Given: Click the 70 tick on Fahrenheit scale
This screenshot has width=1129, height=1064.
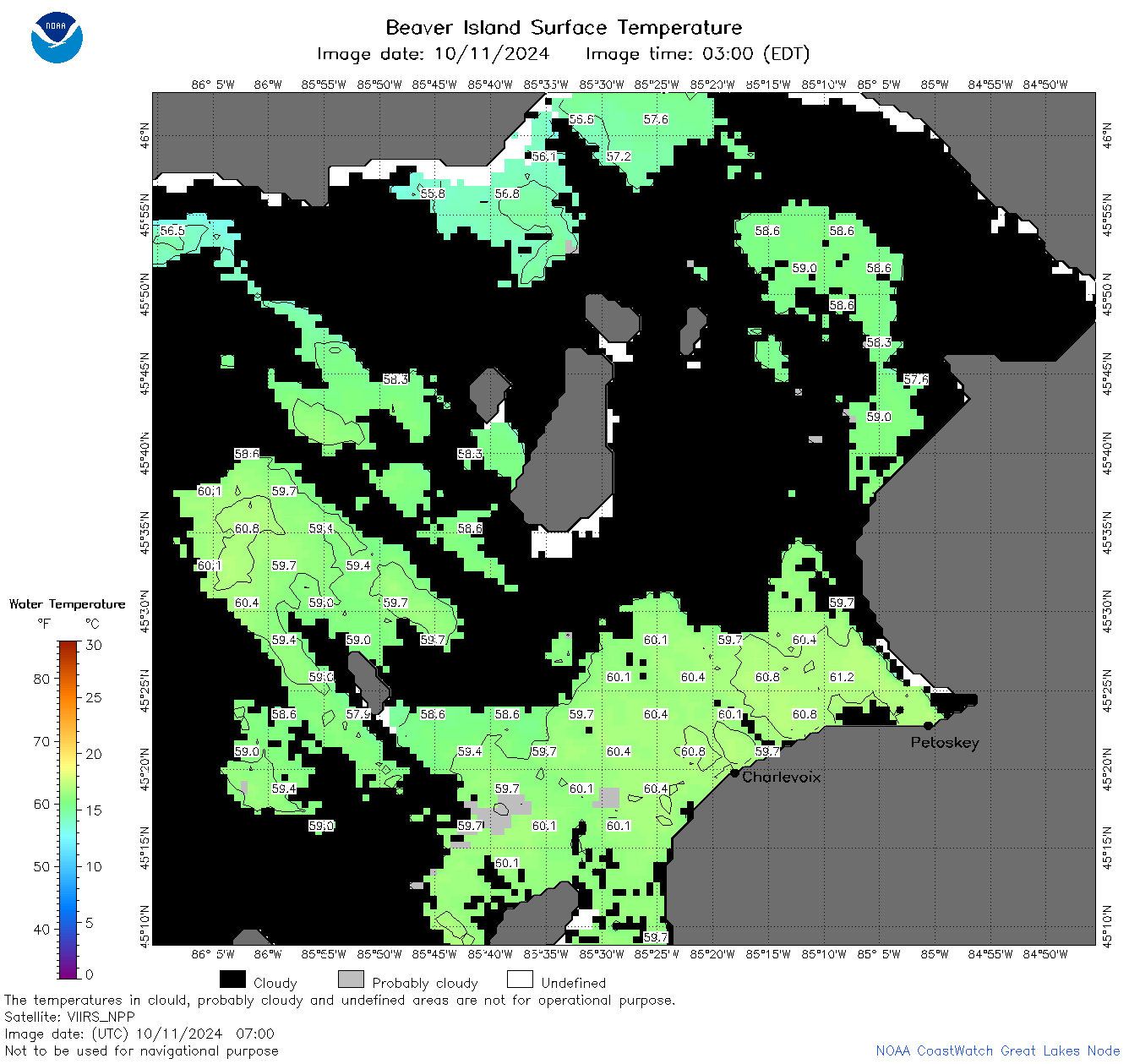Looking at the screenshot, I should [x=41, y=741].
